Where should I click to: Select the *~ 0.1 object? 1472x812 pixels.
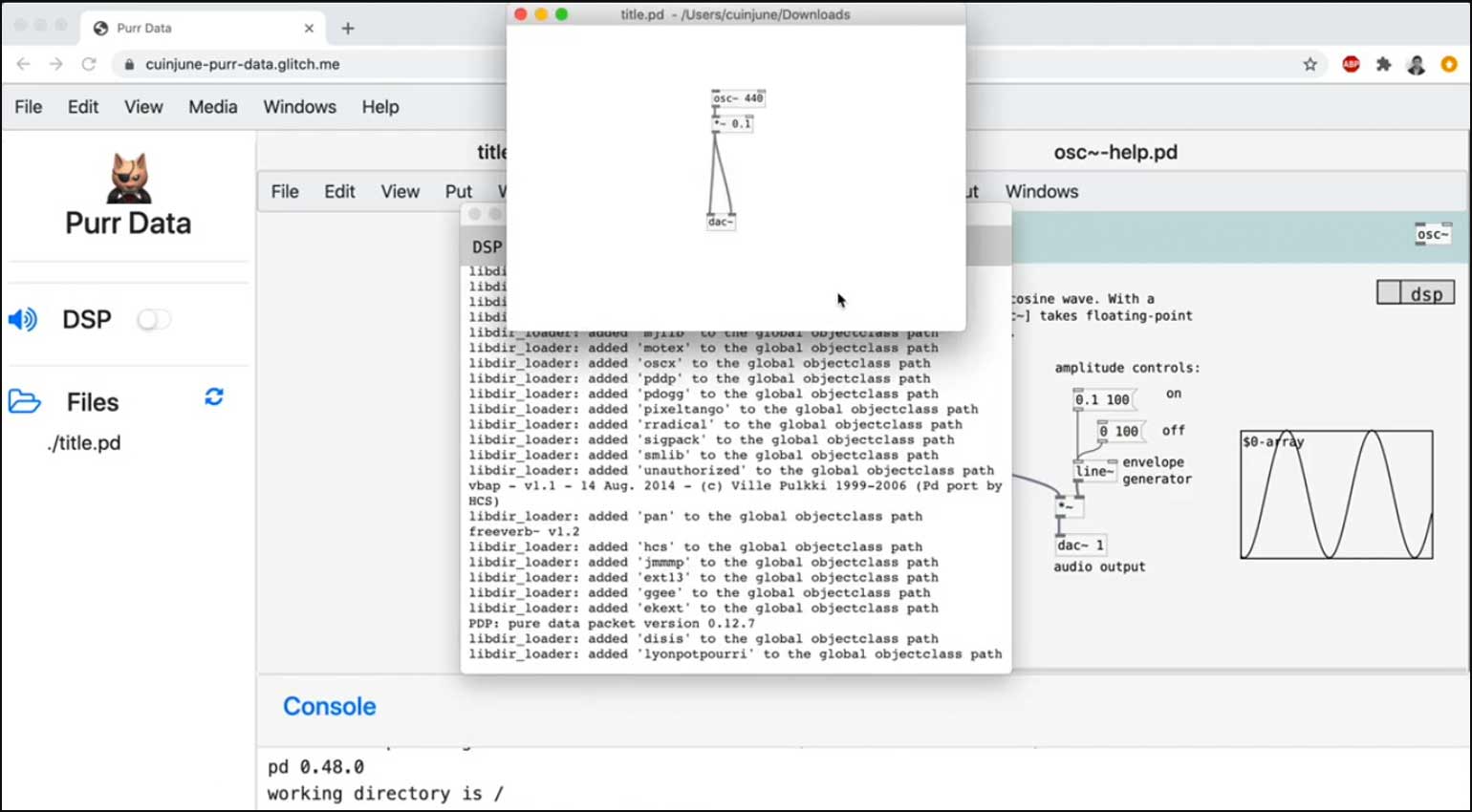coord(732,123)
